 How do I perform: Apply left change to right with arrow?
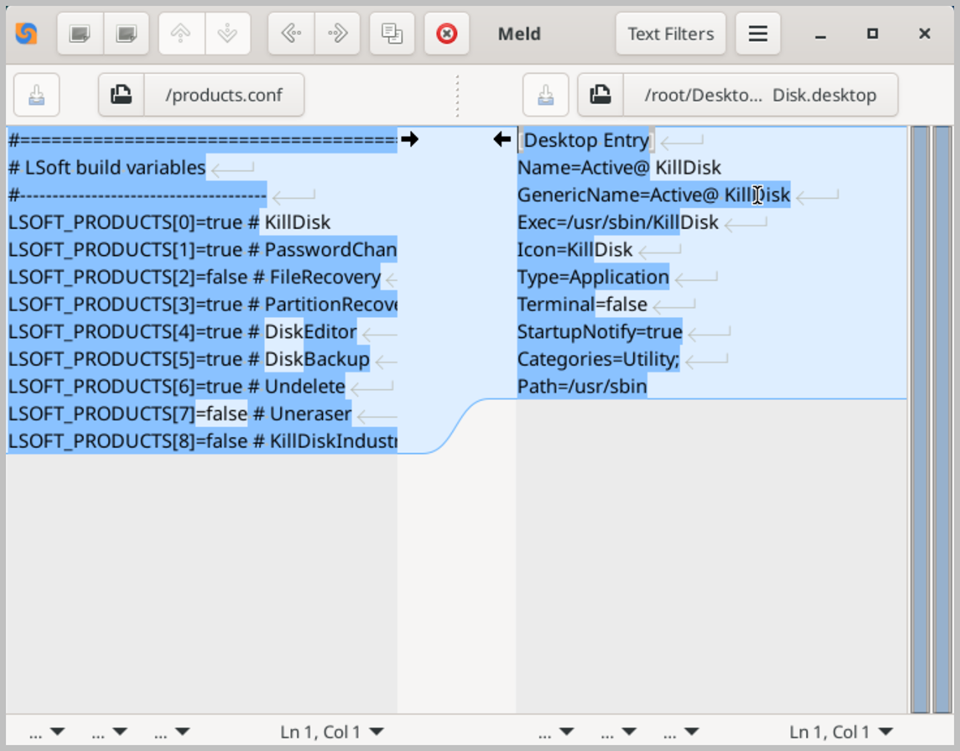point(410,140)
